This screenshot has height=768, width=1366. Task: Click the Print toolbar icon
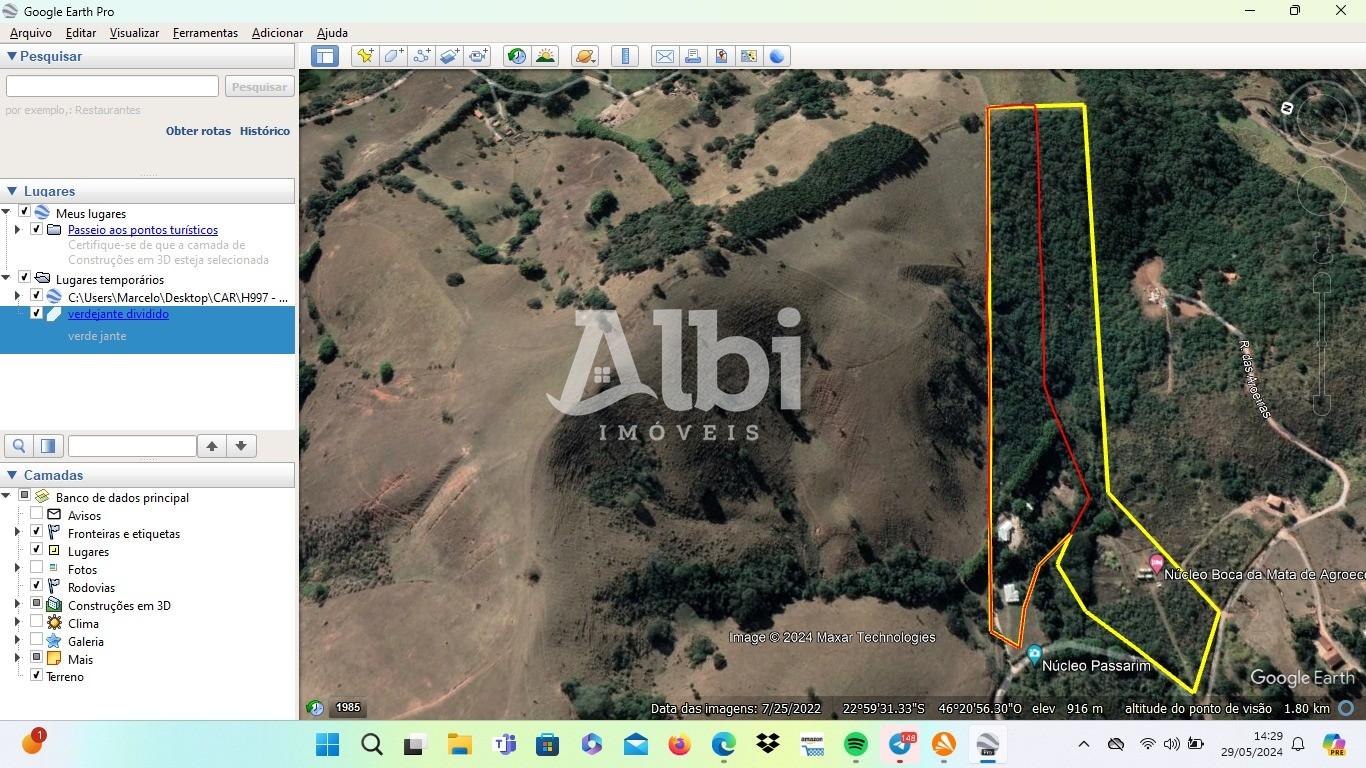(x=692, y=56)
